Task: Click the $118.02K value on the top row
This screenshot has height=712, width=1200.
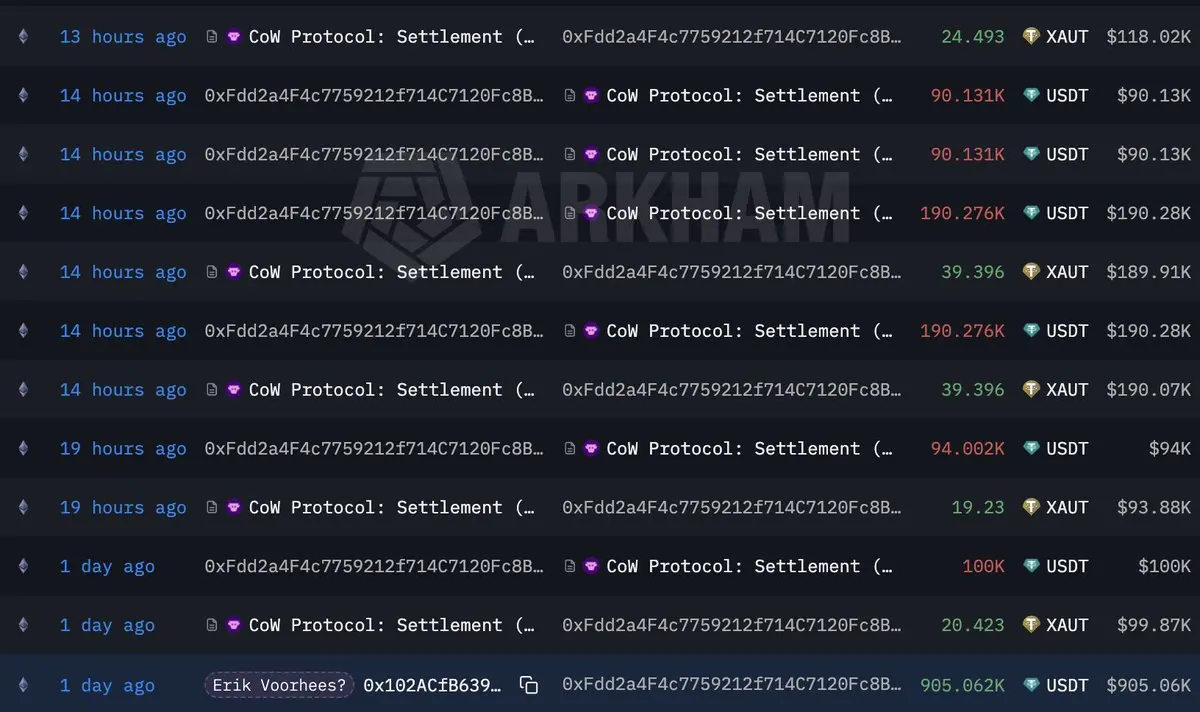Action: (x=1148, y=37)
